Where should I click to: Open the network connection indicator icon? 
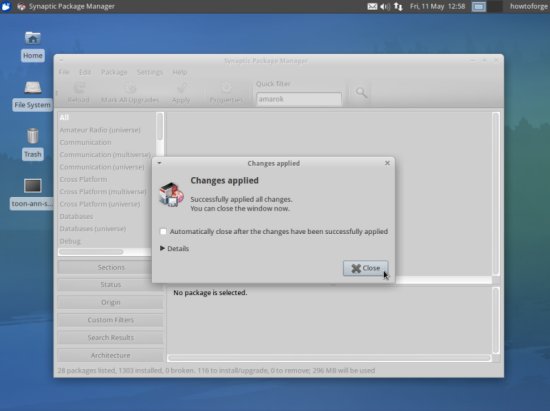click(x=398, y=6)
